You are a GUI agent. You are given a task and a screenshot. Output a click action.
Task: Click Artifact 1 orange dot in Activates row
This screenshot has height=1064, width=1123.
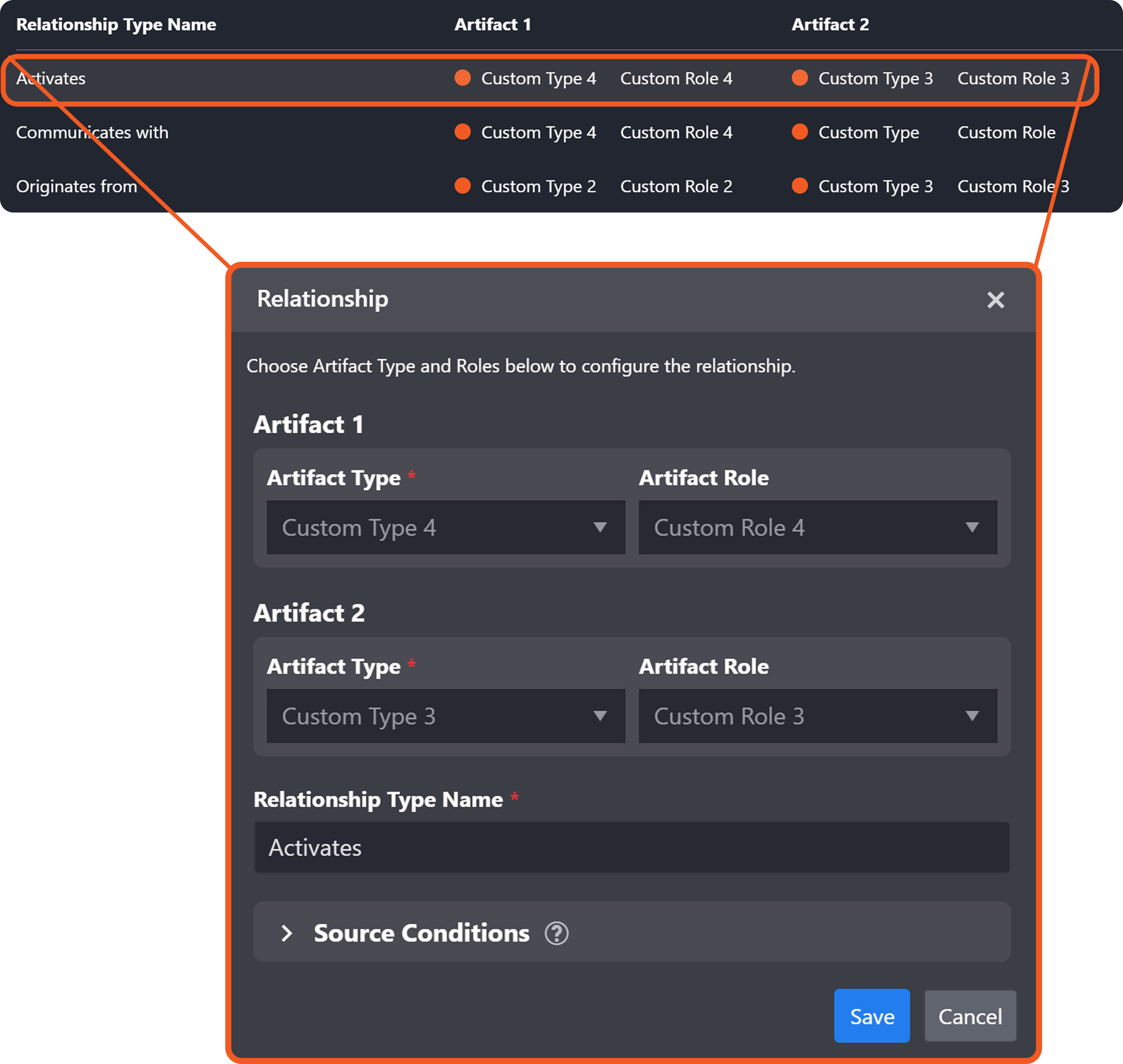tap(463, 78)
